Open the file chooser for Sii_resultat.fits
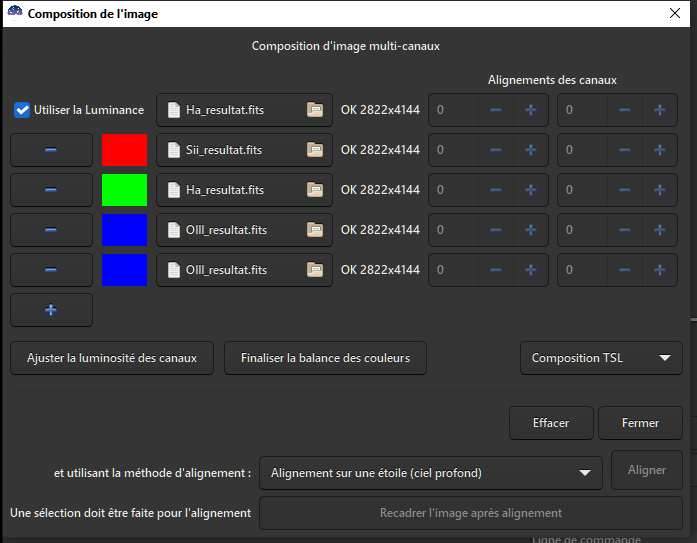This screenshot has height=543, width=697. [x=244, y=150]
